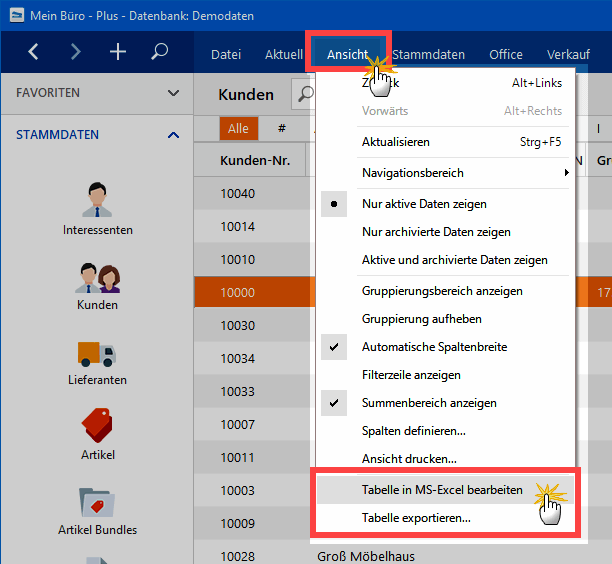Open Kunden icon in sidebar
This screenshot has height=564, width=612.
point(97,283)
